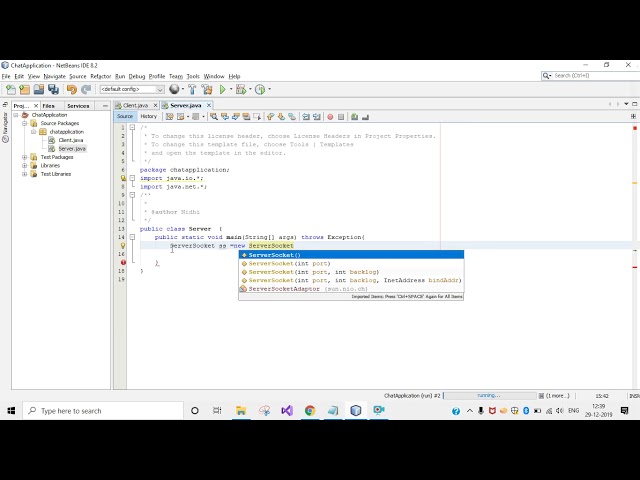Close the Server.java editor tab

pos(209,105)
